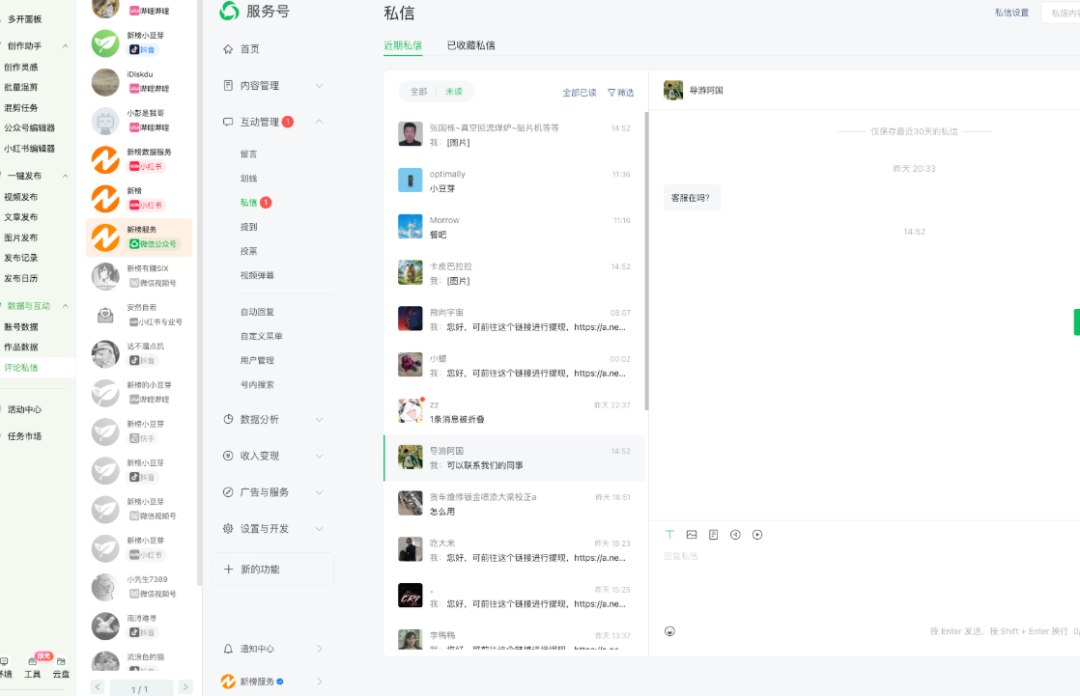Open 任务市场 in left sidebar
The width and height of the screenshot is (1080, 696).
coord(25,436)
